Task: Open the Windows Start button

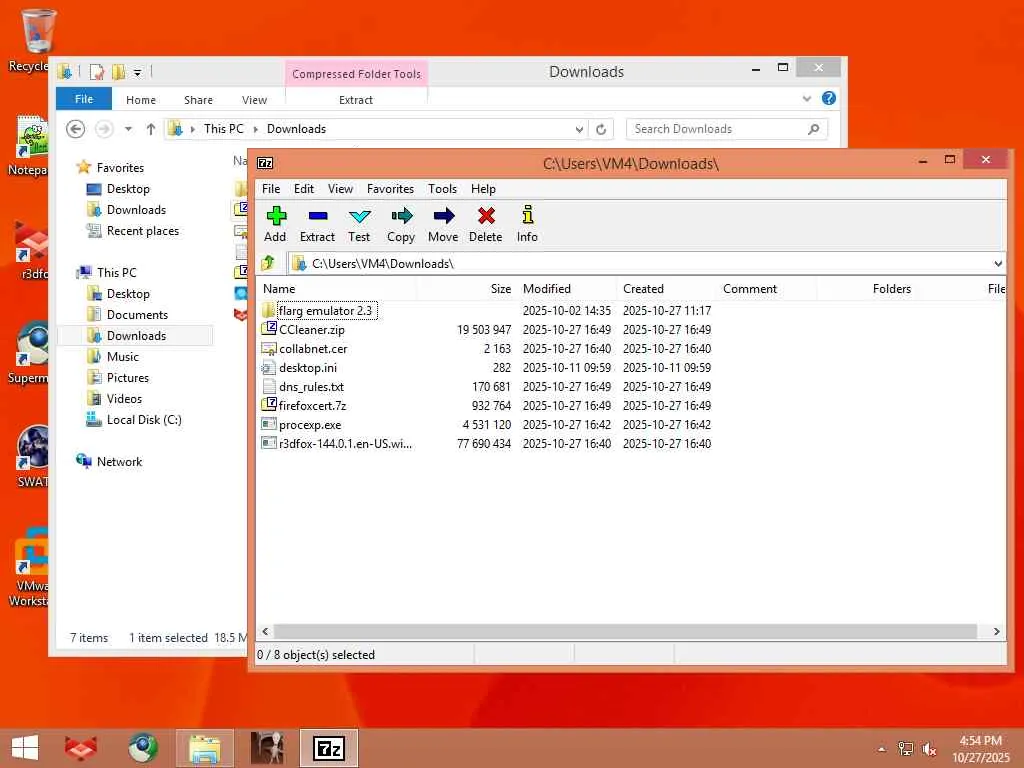Action: click(x=25, y=748)
